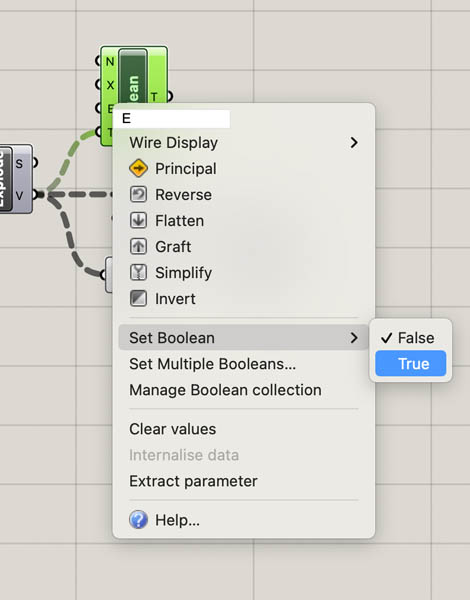Expand the Set Boolean submenu chevron
Viewport: 470px width, 600px height.
coord(354,338)
